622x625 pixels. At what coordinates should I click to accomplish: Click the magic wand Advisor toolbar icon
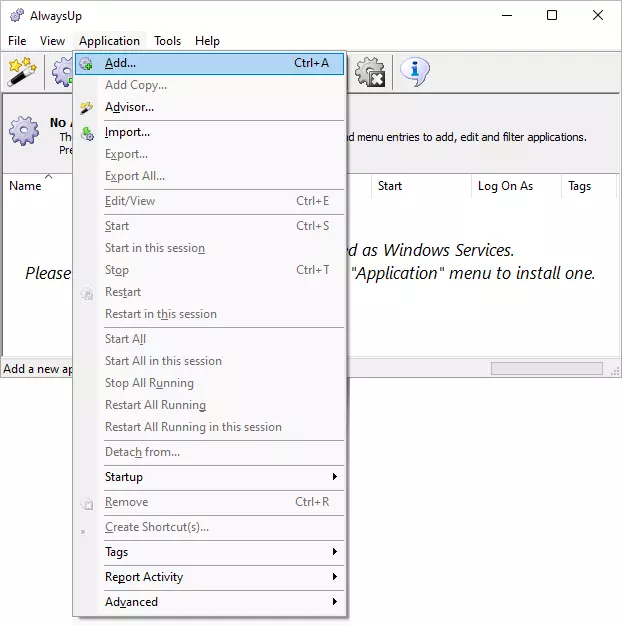(22, 72)
